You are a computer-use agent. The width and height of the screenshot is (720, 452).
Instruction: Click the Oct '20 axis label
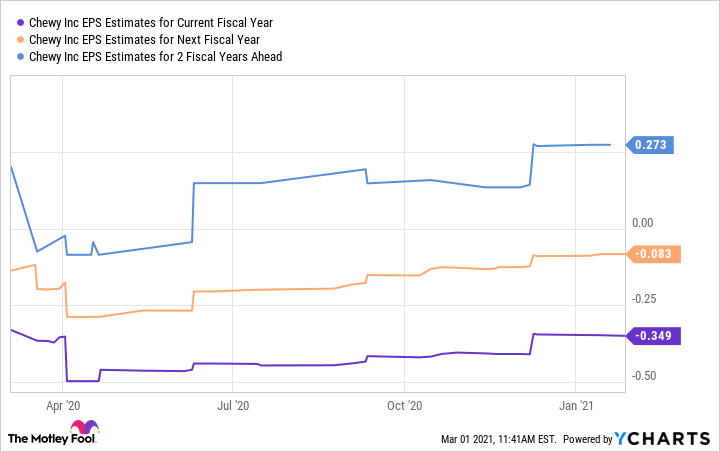(x=403, y=406)
